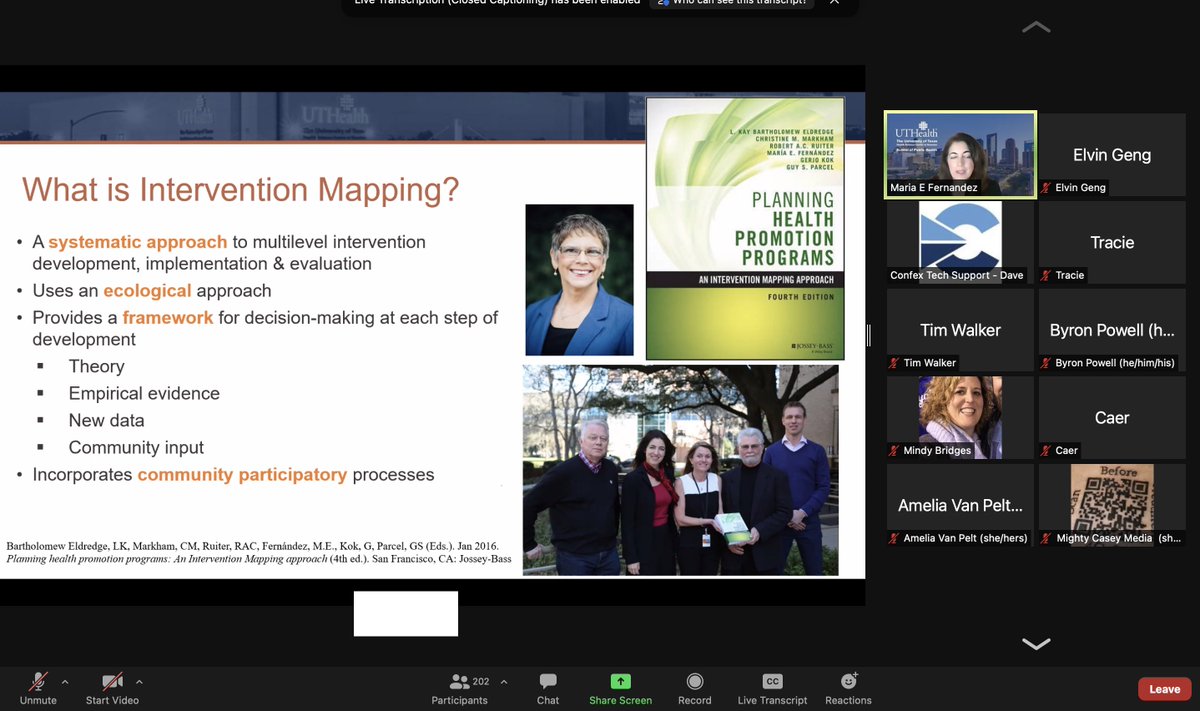Screen dimensions: 1200x711
Task: Select Mighty Casey Media QR code tile
Action: click(1112, 505)
